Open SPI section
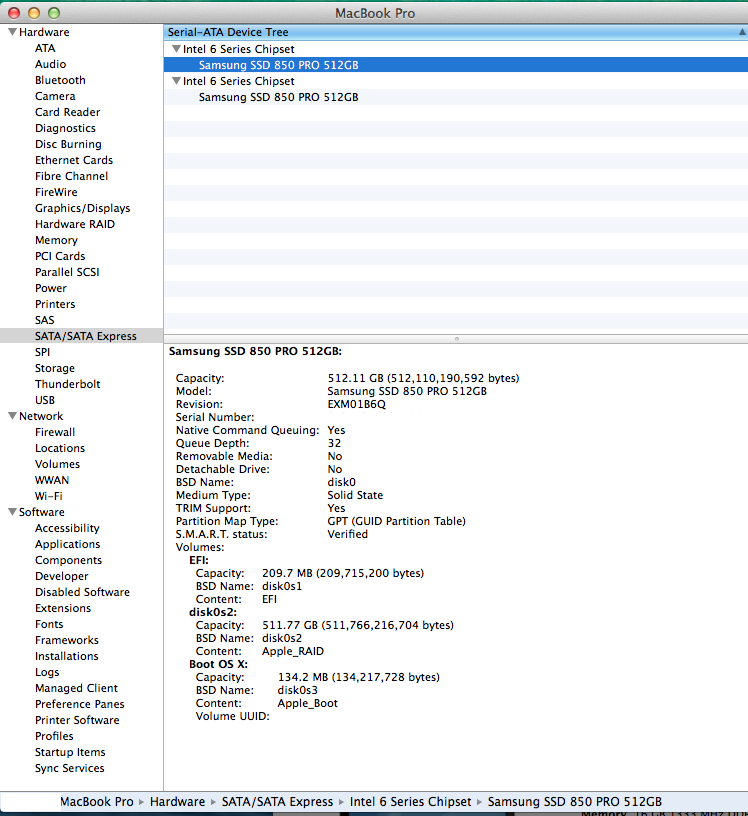This screenshot has height=816, width=748. [42, 352]
